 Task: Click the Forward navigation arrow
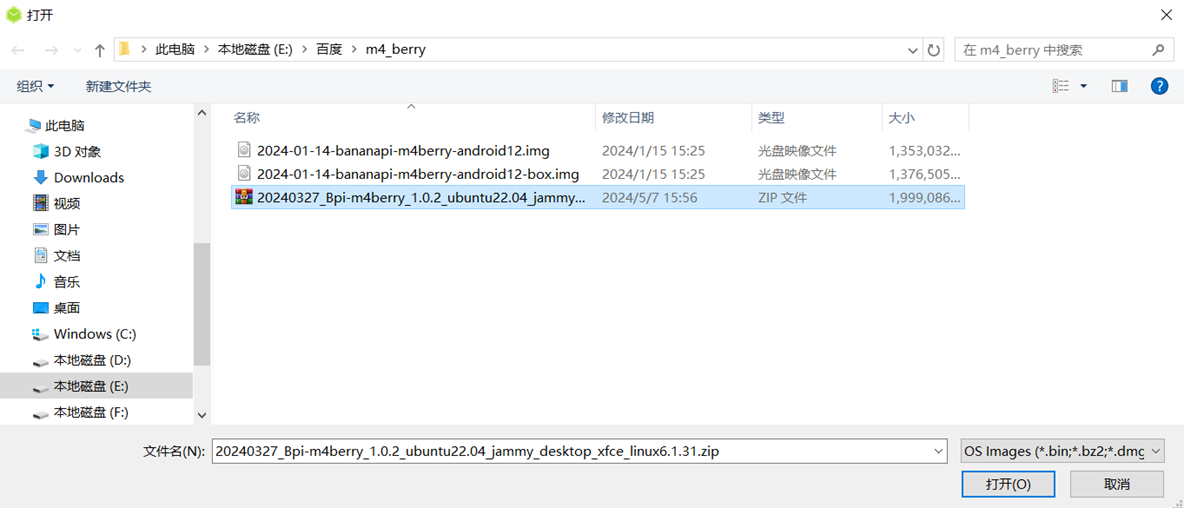click(52, 51)
